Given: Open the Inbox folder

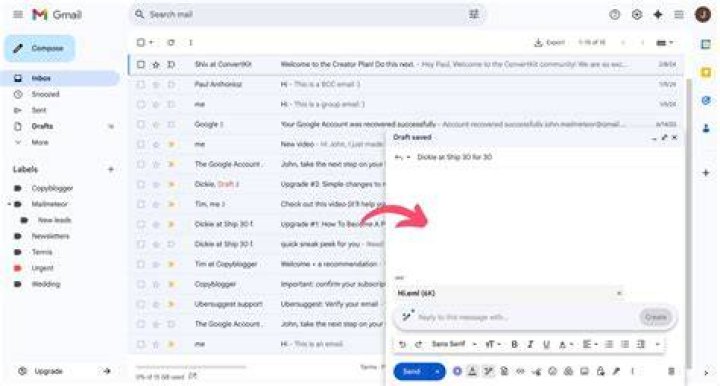Looking at the screenshot, I should (60, 78).
